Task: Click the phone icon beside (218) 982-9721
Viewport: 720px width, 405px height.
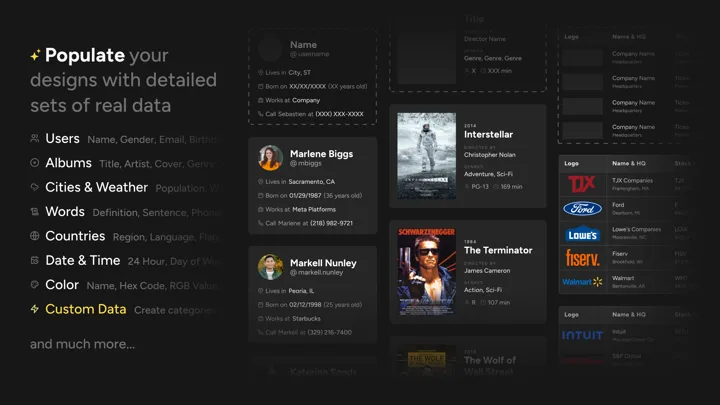Action: point(260,223)
